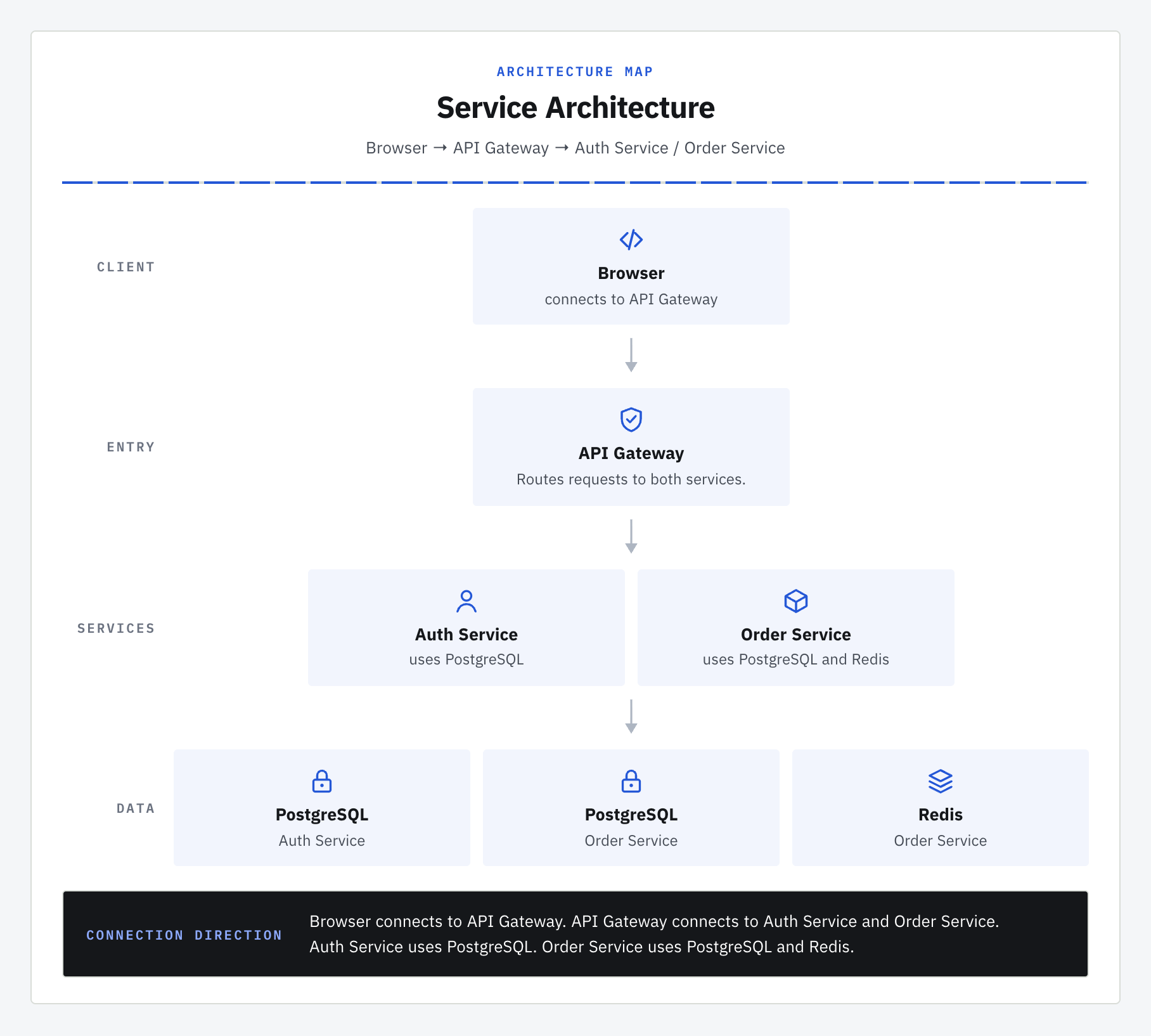The image size is (1151, 1036).
Task: Click the 'Service Architecture' main heading
Action: point(575,108)
